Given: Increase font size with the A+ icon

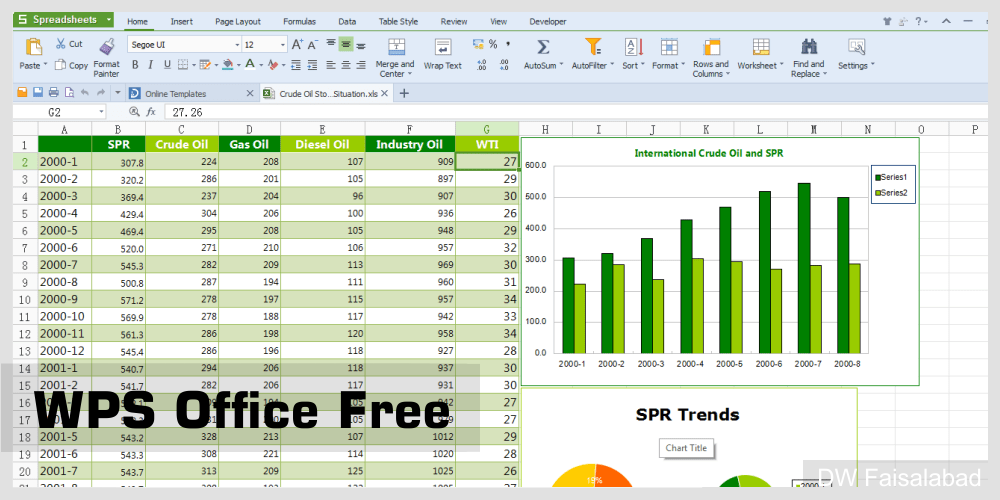Looking at the screenshot, I should 297,45.
